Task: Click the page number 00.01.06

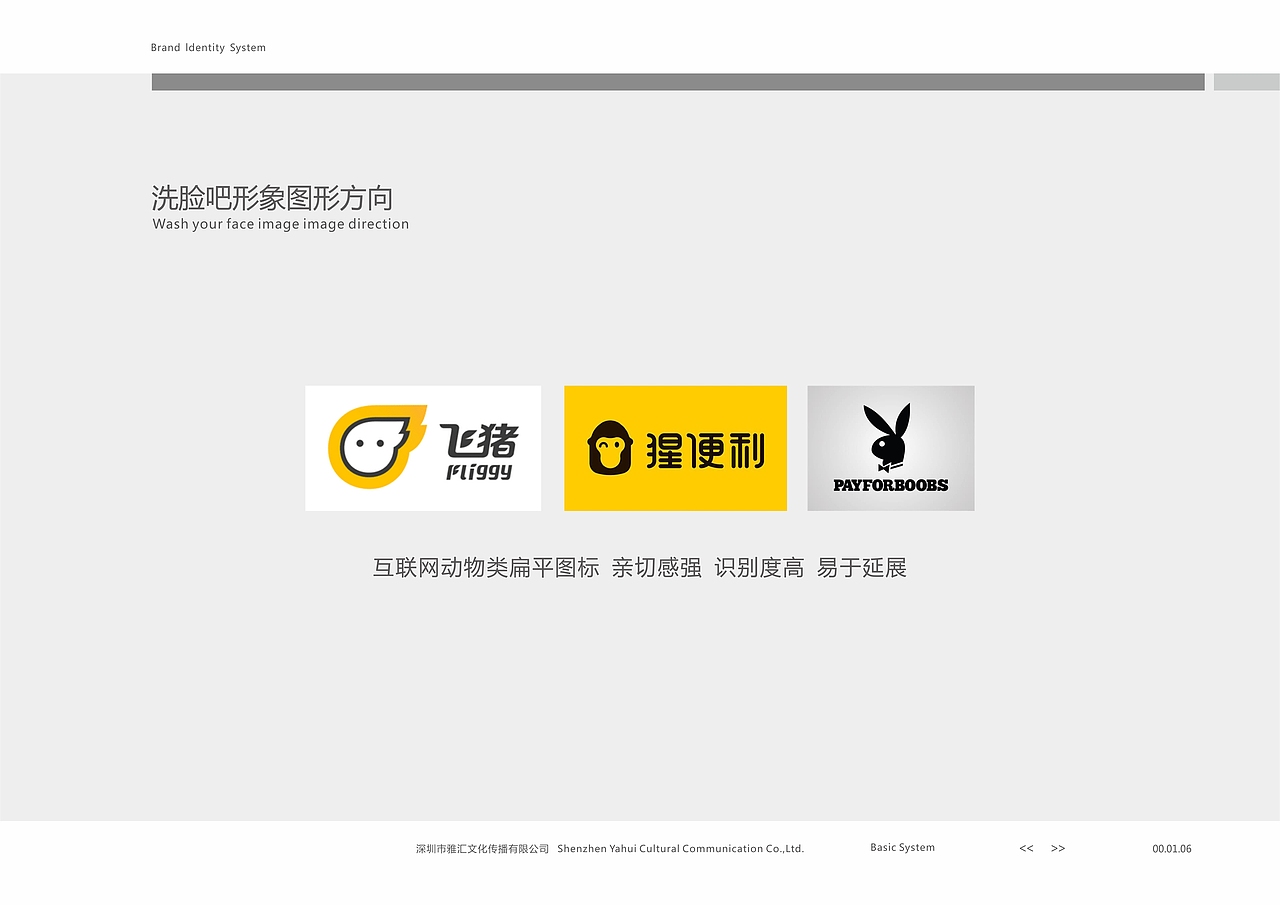Action: coord(1170,848)
